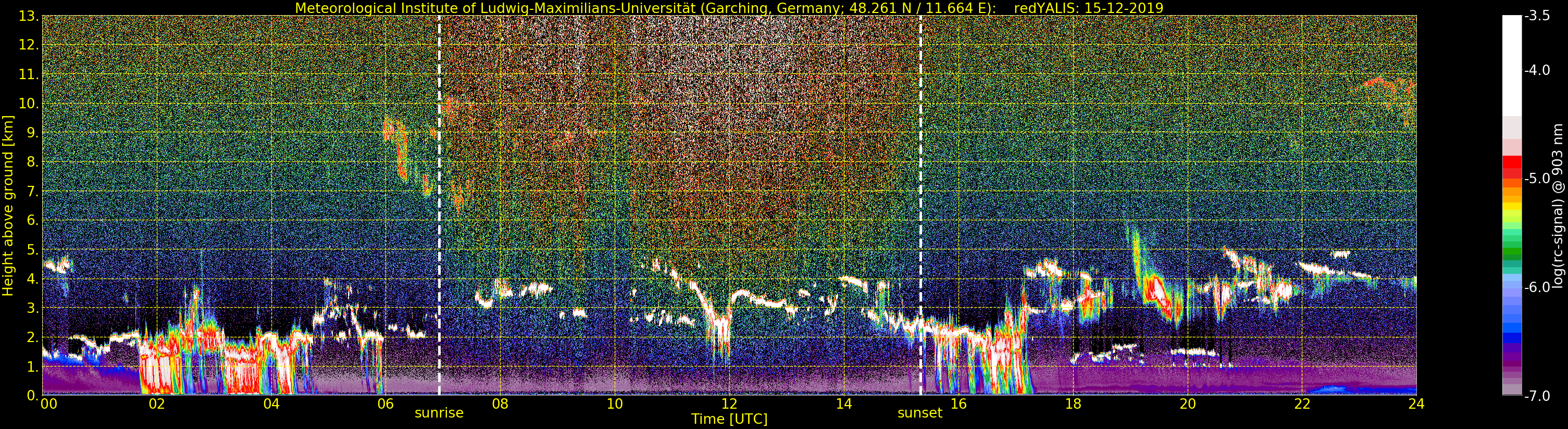The image size is (1568, 429).
Task: Click the '6.' height axis tick label
Action: click(x=32, y=220)
